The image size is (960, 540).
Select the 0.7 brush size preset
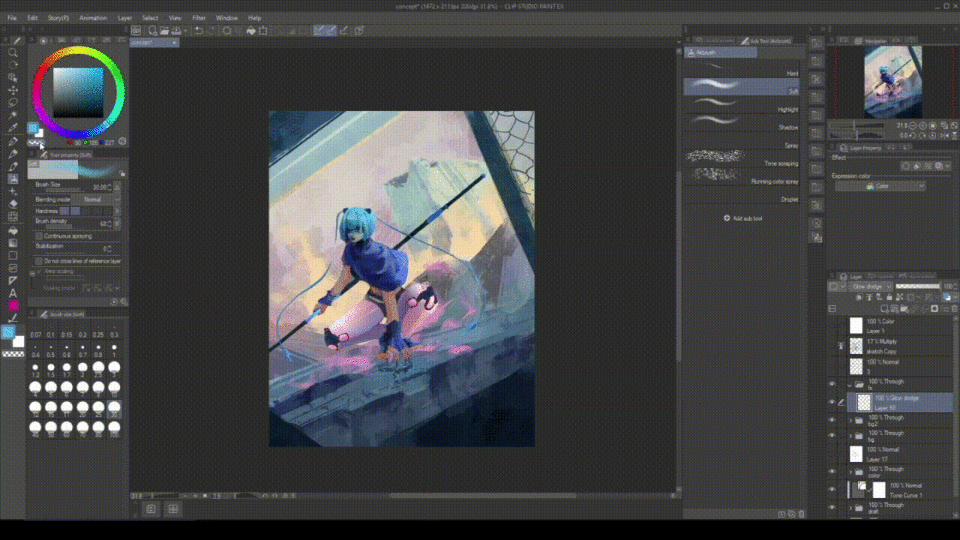[x=83, y=350]
